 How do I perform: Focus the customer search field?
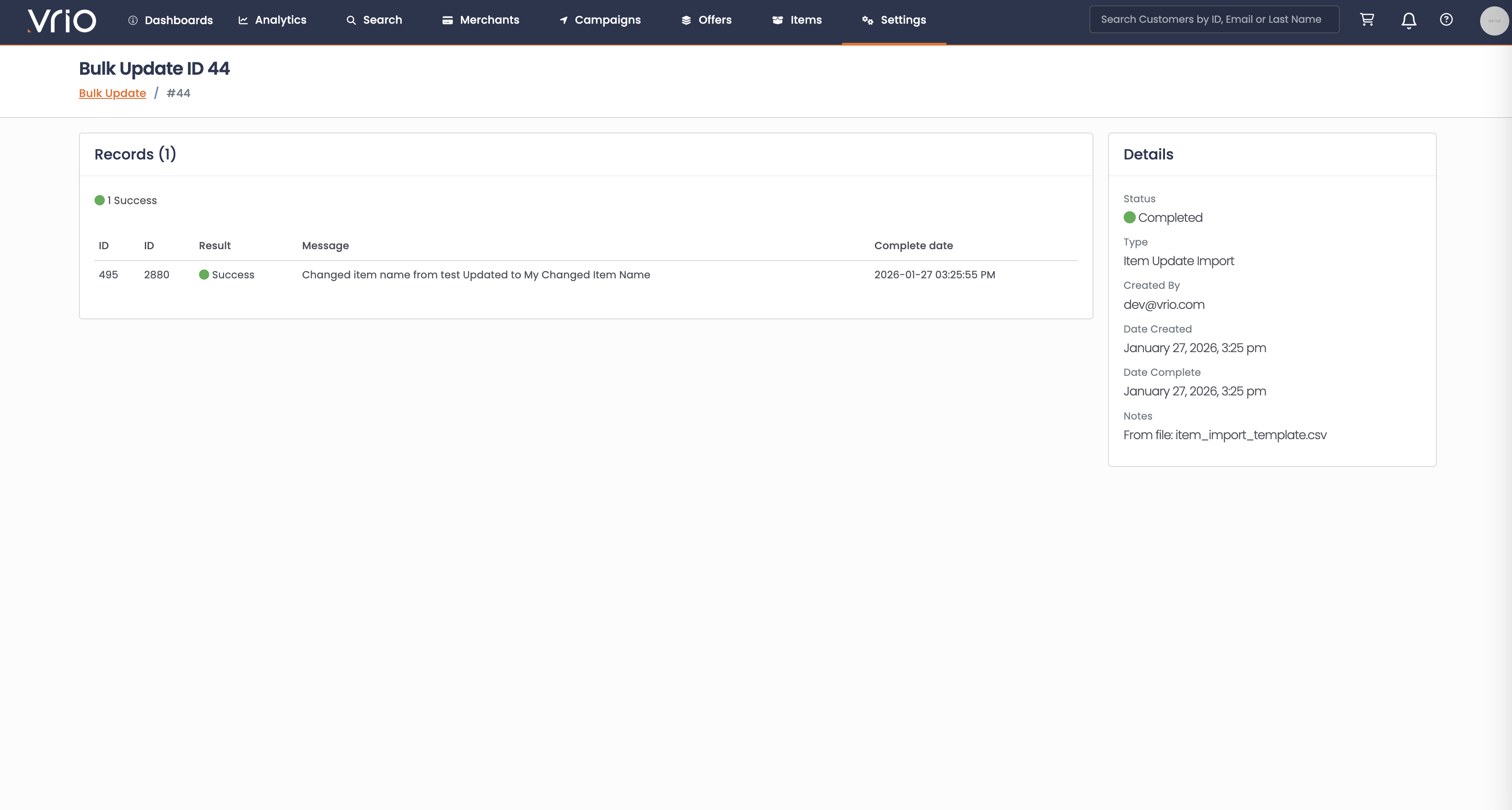pyautogui.click(x=1214, y=20)
